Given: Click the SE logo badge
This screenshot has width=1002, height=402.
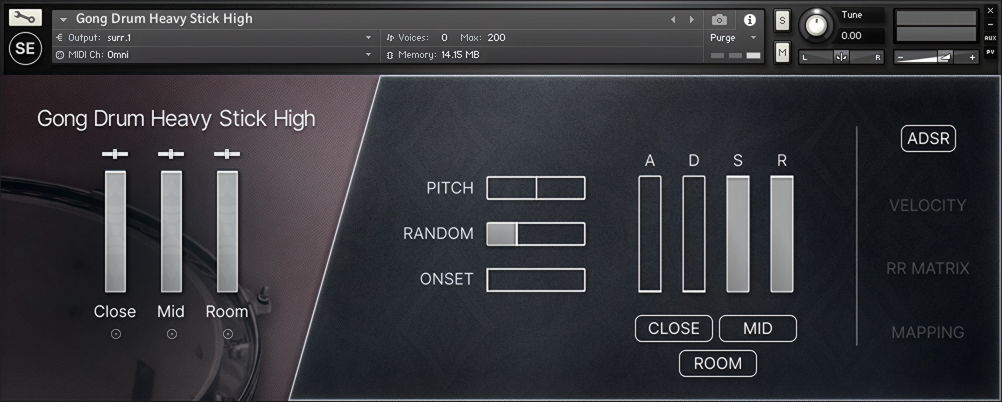Looking at the screenshot, I should (26, 49).
